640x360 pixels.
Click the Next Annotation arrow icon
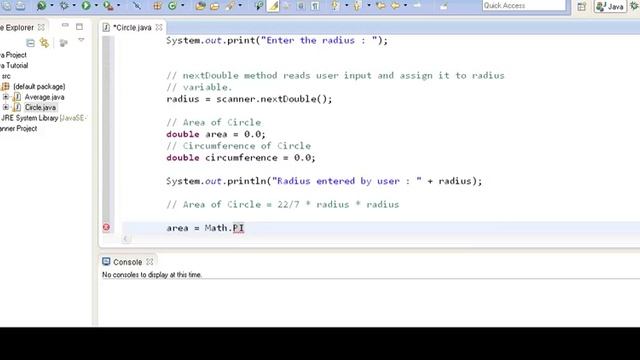point(335,5)
